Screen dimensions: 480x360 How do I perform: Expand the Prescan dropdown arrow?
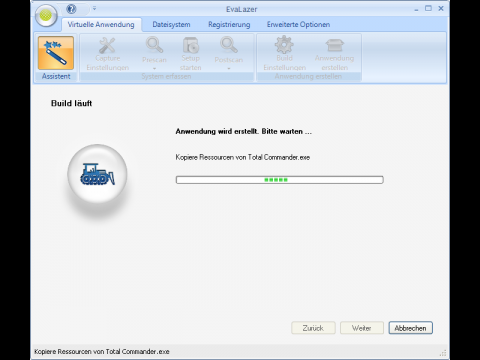click(154, 69)
